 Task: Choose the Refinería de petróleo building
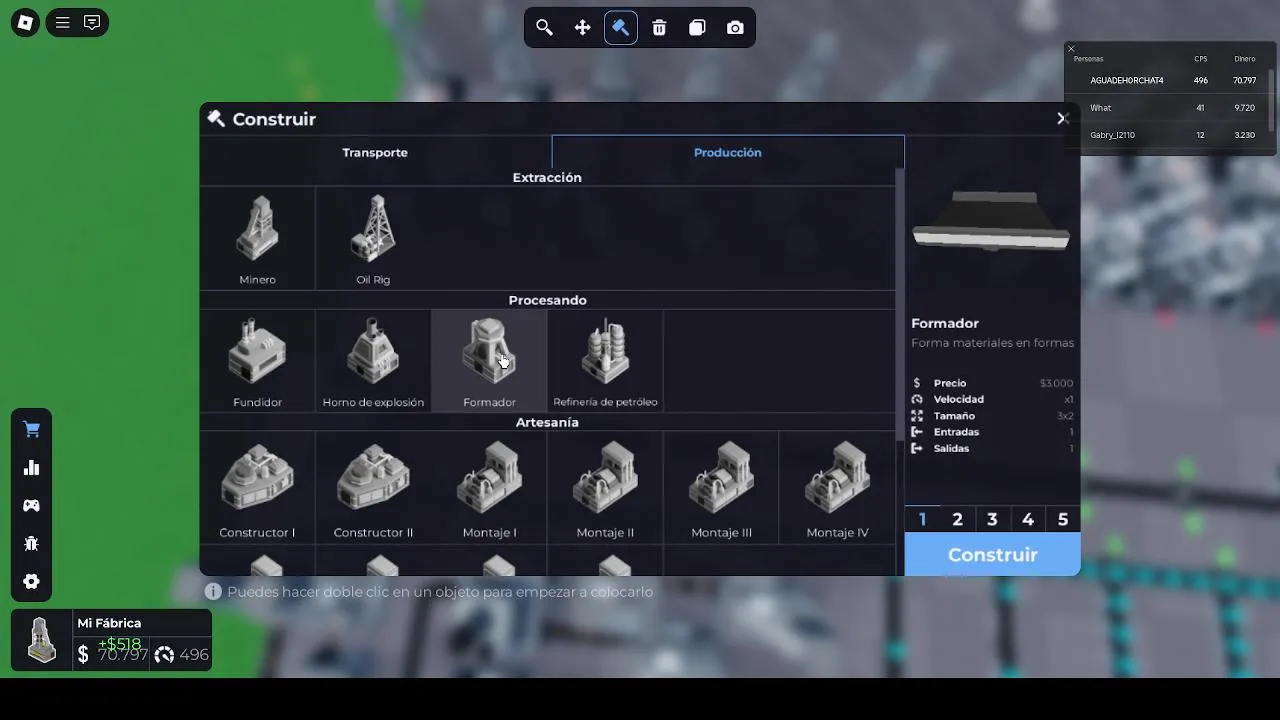605,361
